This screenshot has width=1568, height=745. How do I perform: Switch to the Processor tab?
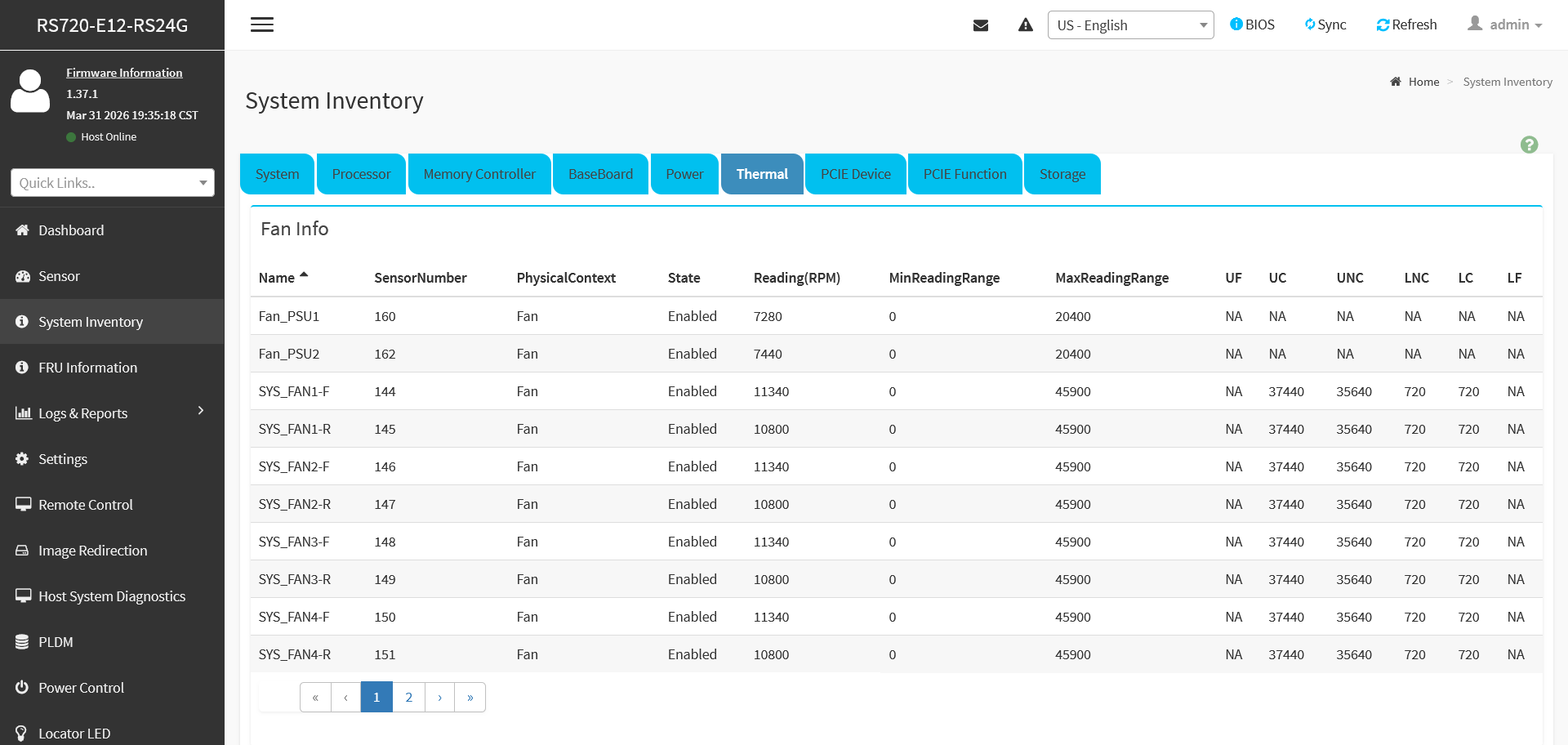tap(361, 174)
